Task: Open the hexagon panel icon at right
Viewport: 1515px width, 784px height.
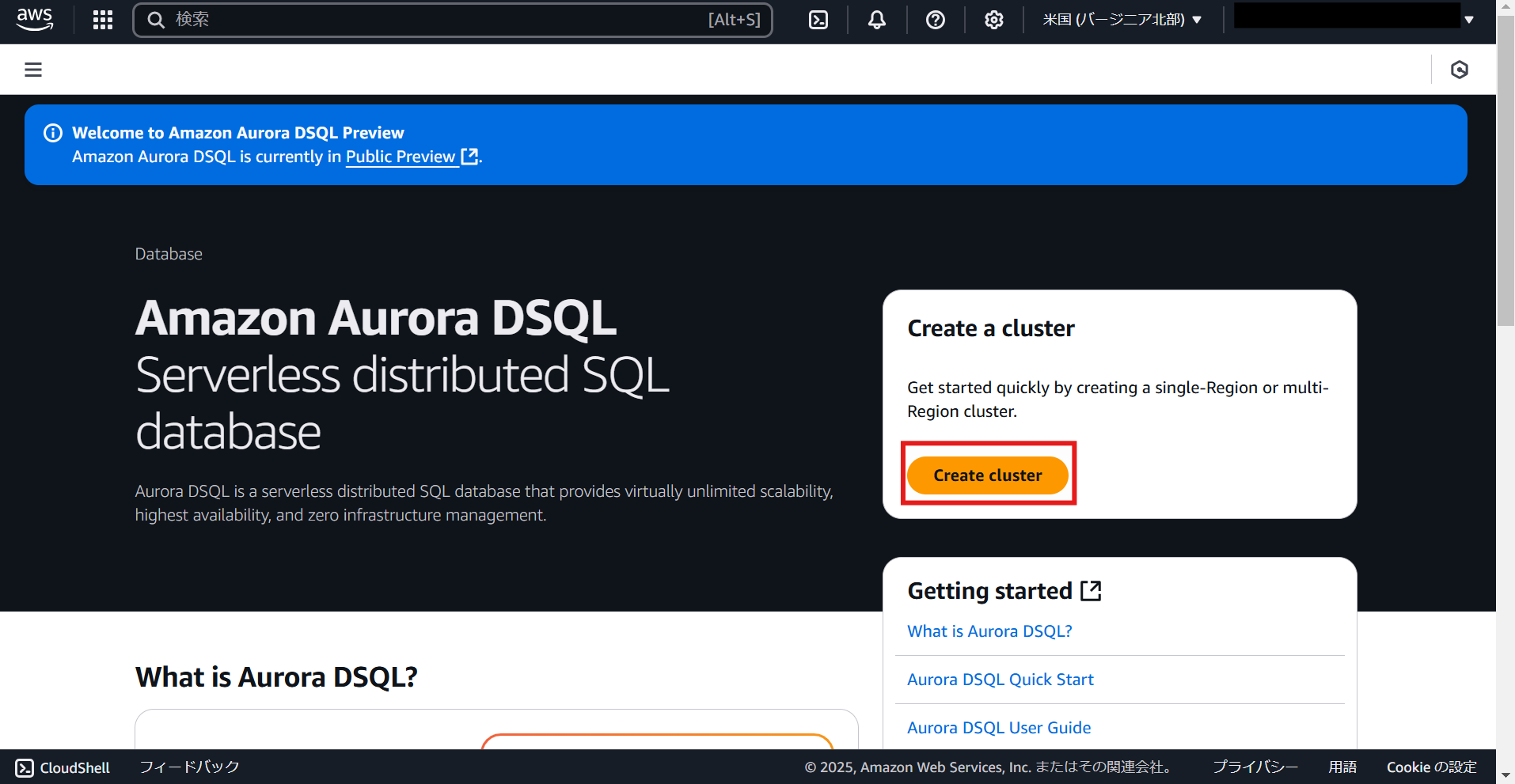Action: point(1460,70)
